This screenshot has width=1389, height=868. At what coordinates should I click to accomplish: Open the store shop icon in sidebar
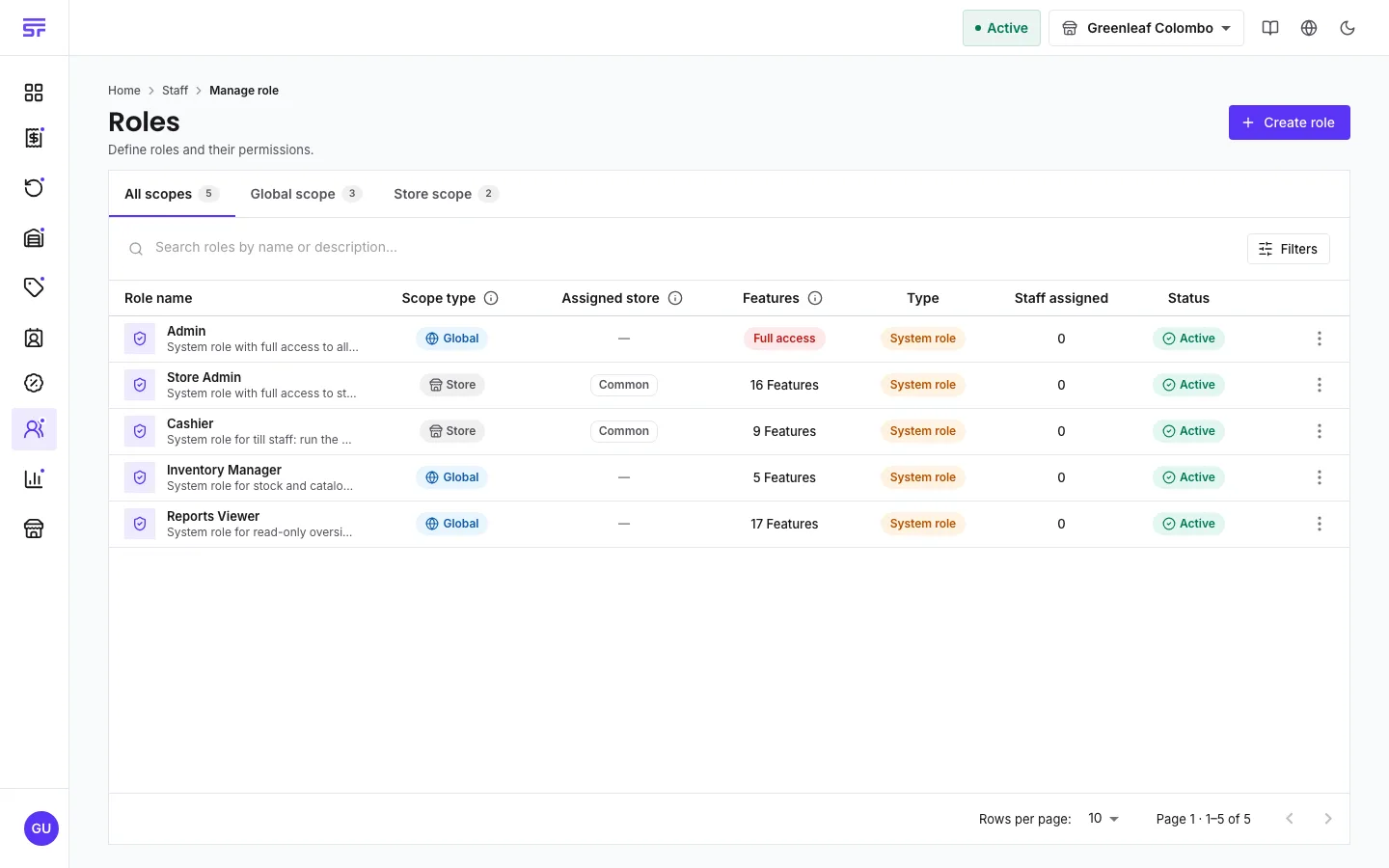pyautogui.click(x=34, y=529)
